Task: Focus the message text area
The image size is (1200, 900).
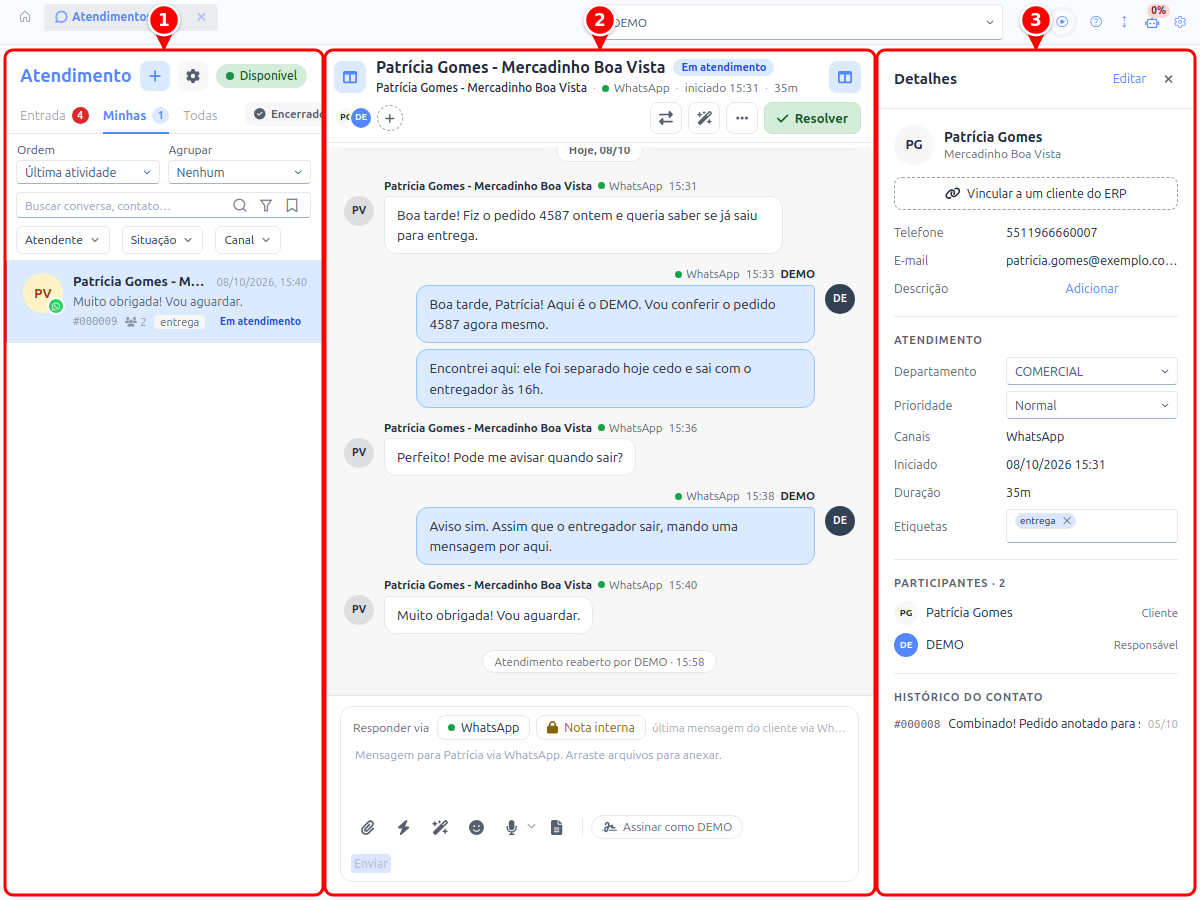Action: pyautogui.click(x=599, y=775)
